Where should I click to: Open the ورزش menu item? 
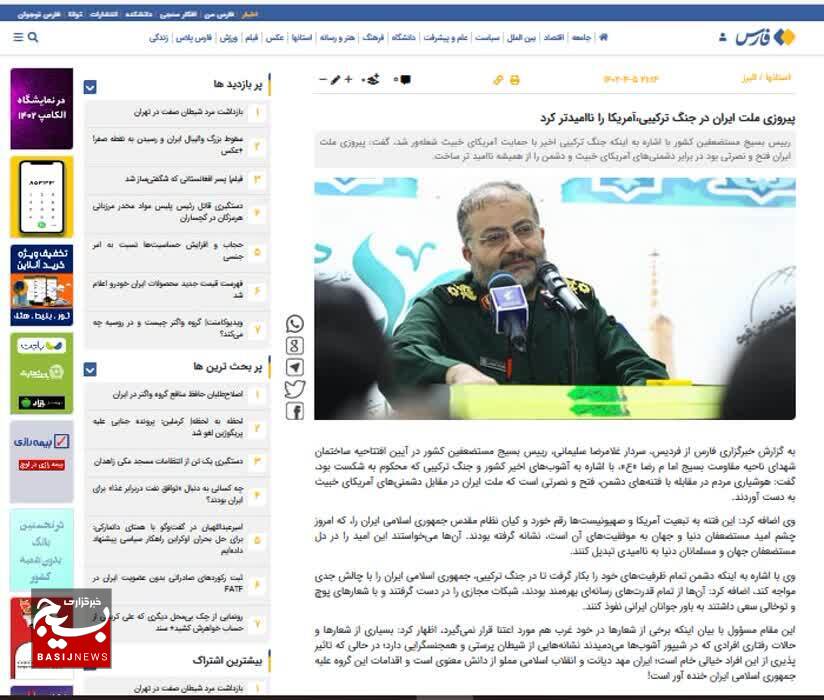229,37
